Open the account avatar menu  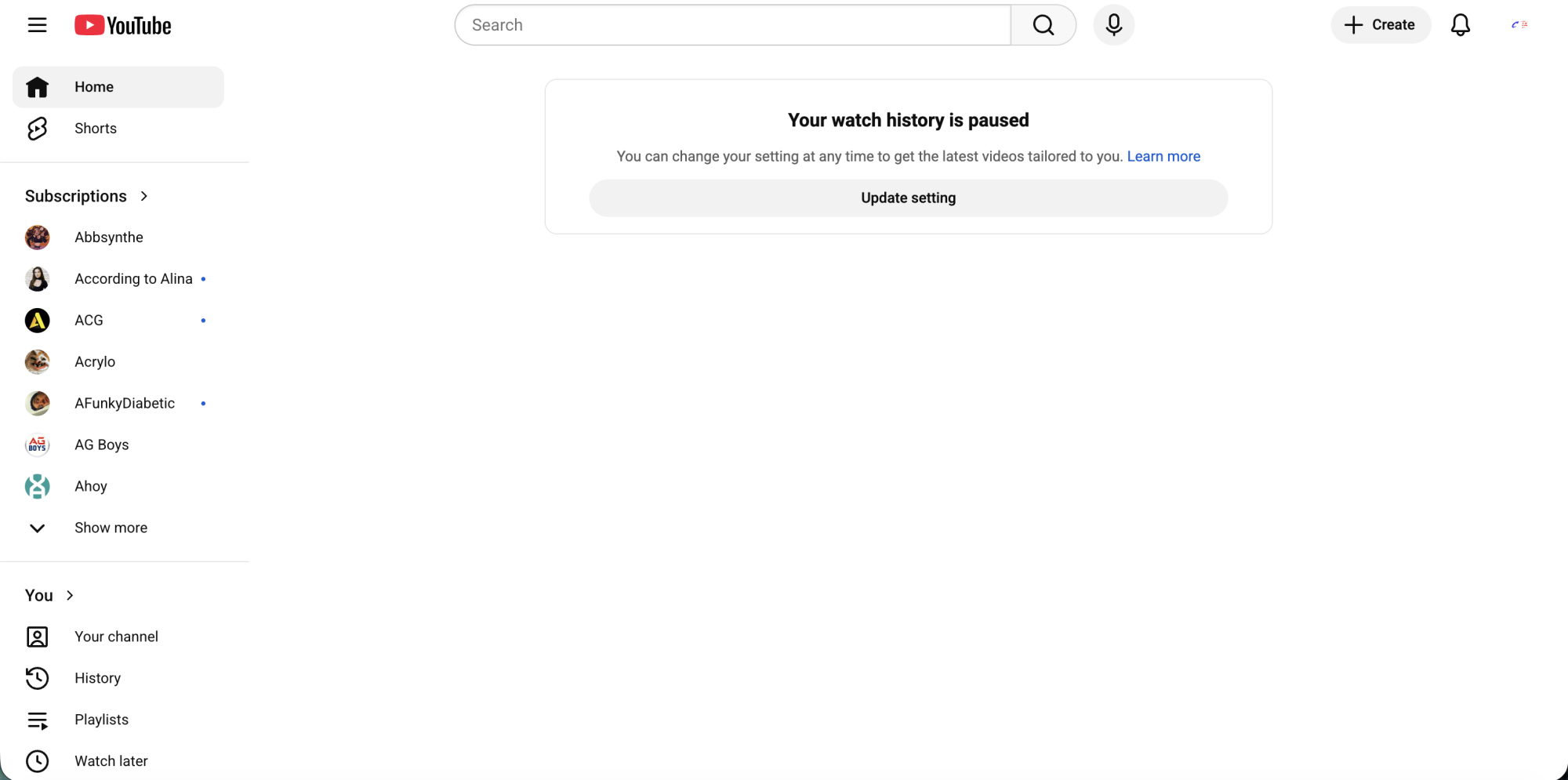[1519, 25]
